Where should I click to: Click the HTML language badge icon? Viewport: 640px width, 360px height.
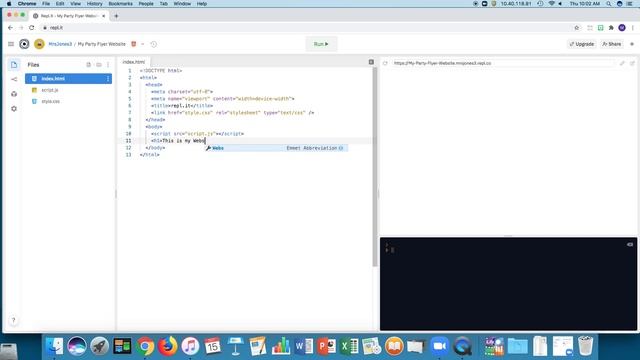133,44
